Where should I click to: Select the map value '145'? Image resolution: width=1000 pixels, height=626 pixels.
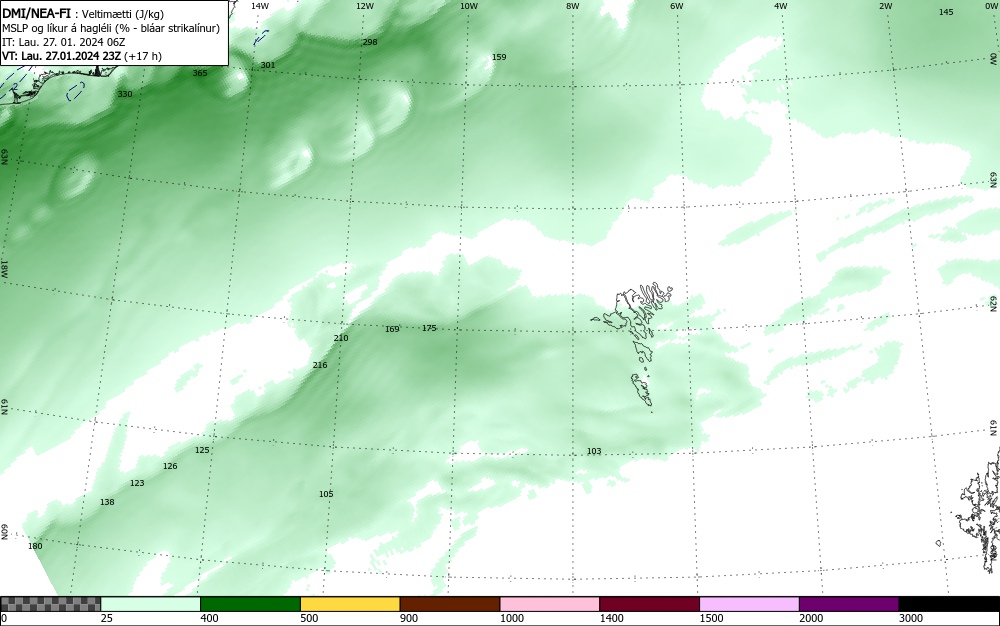pyautogui.click(x=946, y=12)
